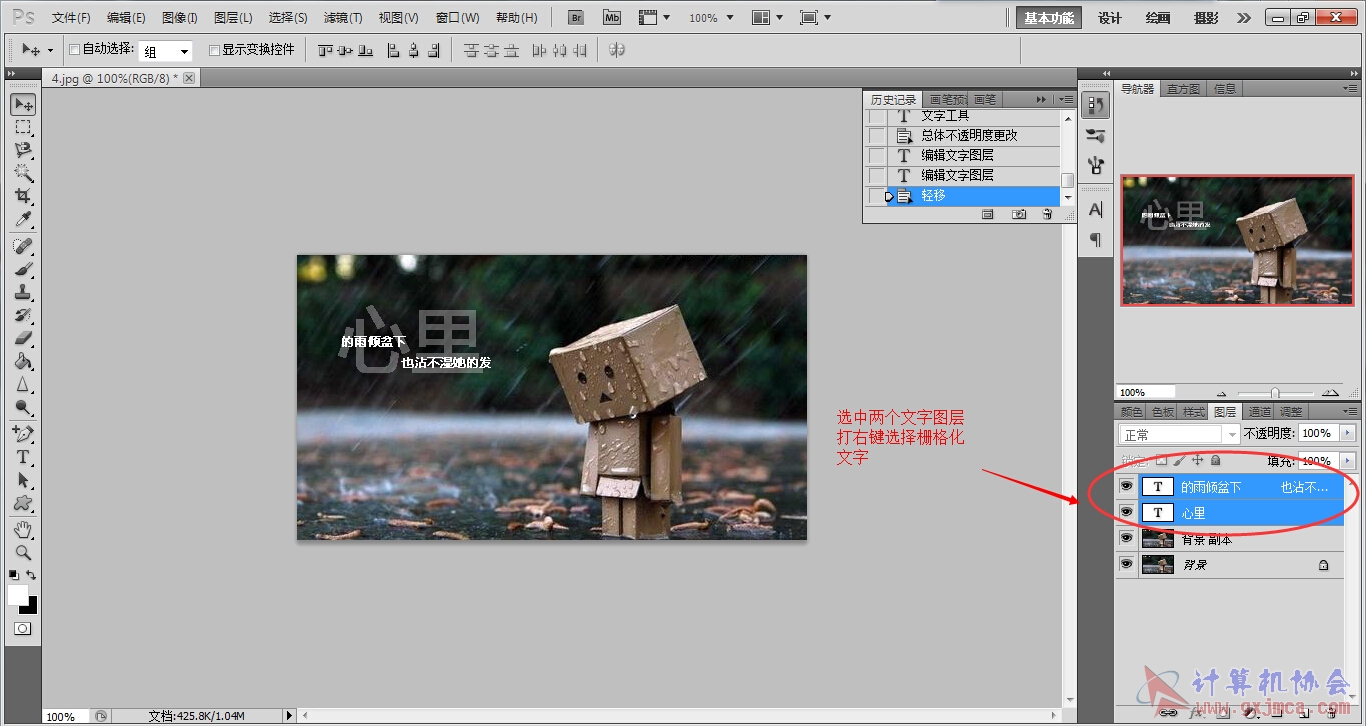Select the Lasso tool
Image resolution: width=1366 pixels, height=726 pixels.
[23, 150]
